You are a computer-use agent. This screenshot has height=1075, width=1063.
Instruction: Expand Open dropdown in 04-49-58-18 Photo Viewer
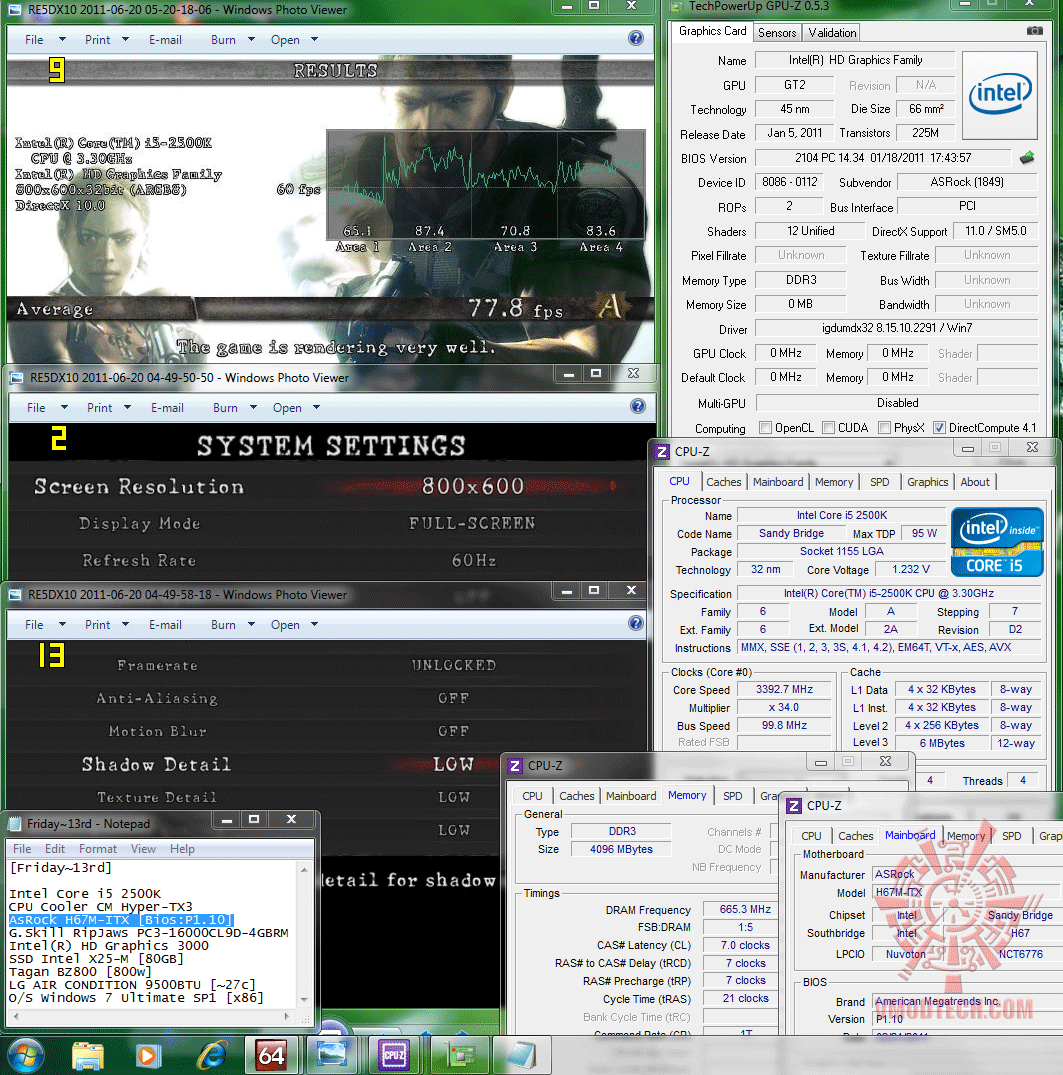315,624
